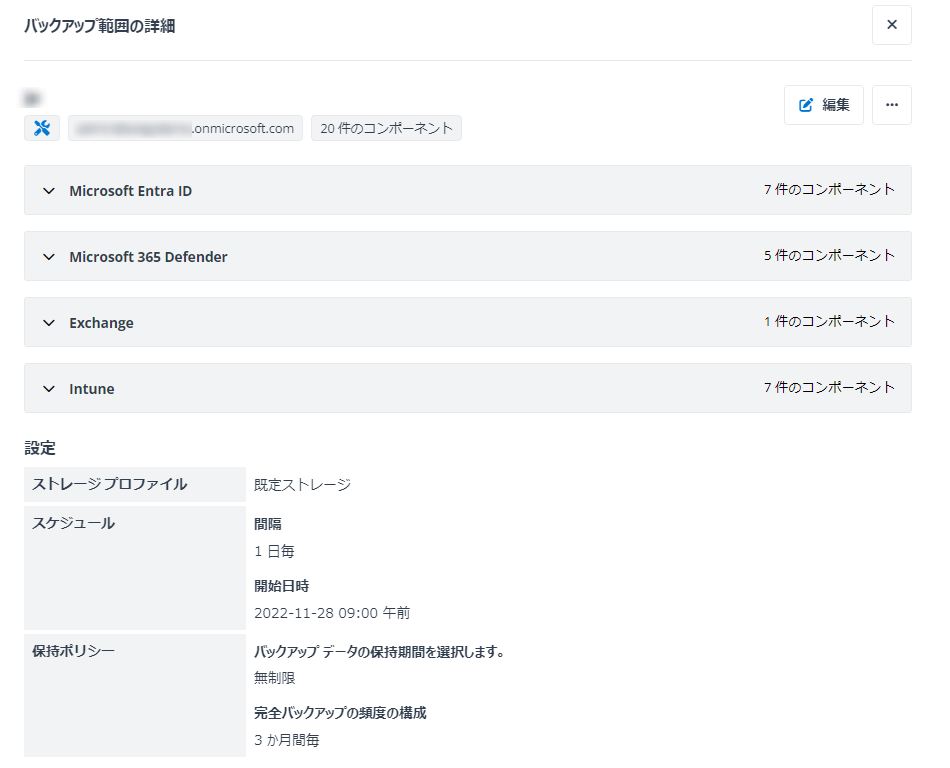Click the 3 か月間毎 frequency value
The height and width of the screenshot is (768, 950).
[287, 740]
